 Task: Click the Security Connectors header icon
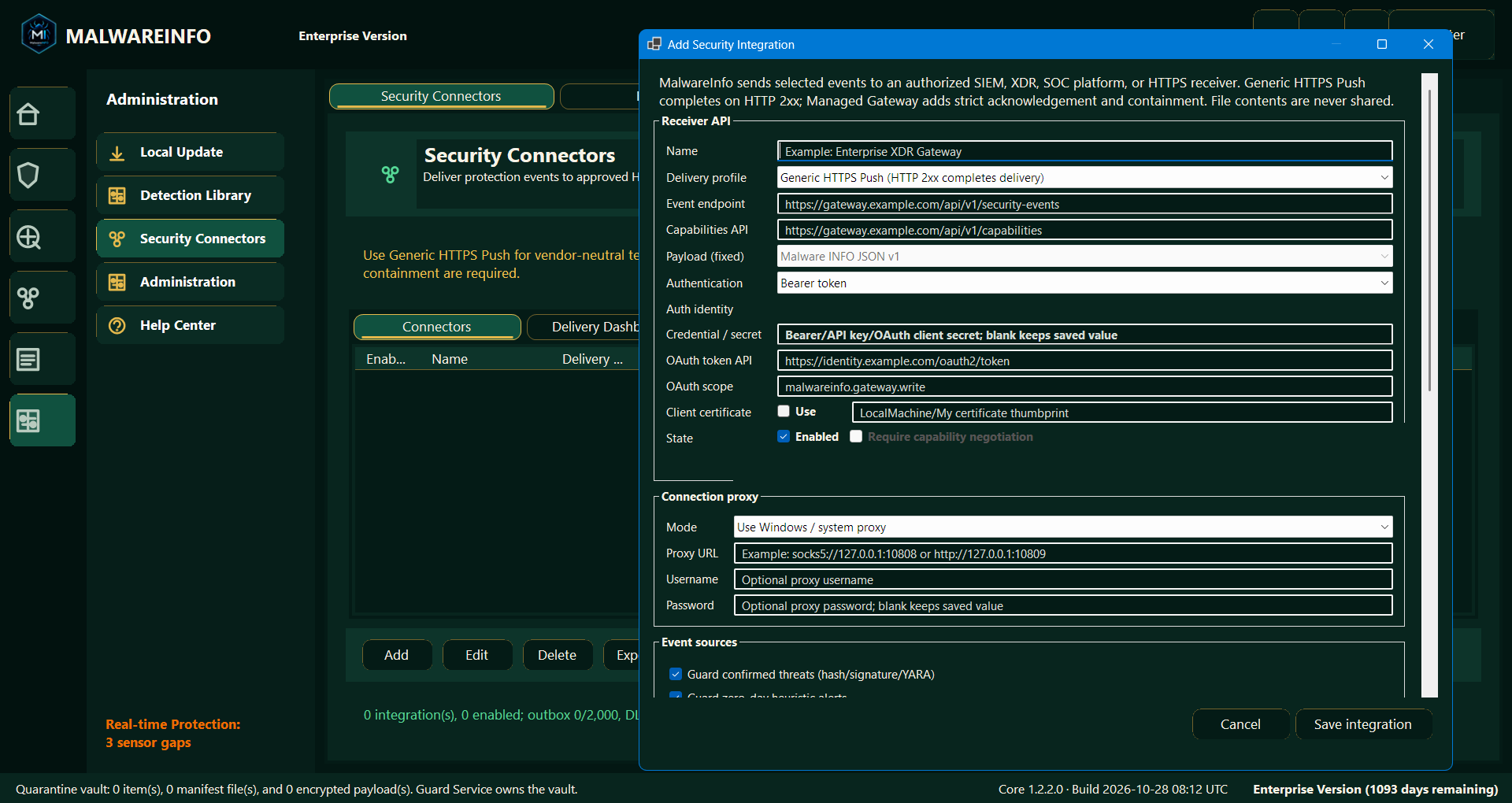[x=390, y=174]
